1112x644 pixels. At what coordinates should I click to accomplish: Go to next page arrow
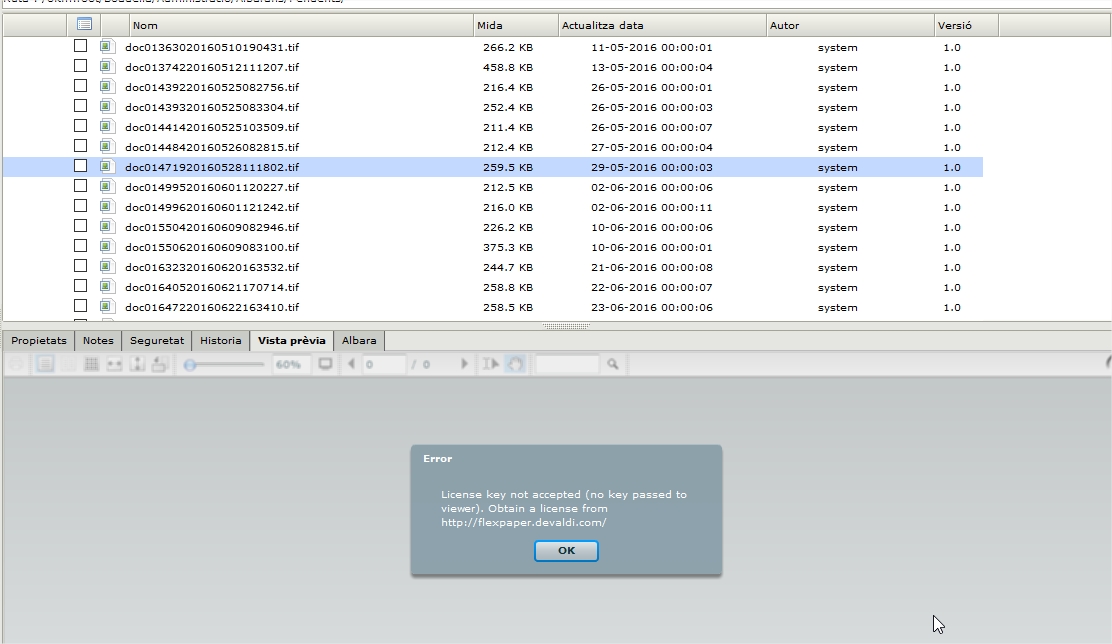click(x=464, y=365)
